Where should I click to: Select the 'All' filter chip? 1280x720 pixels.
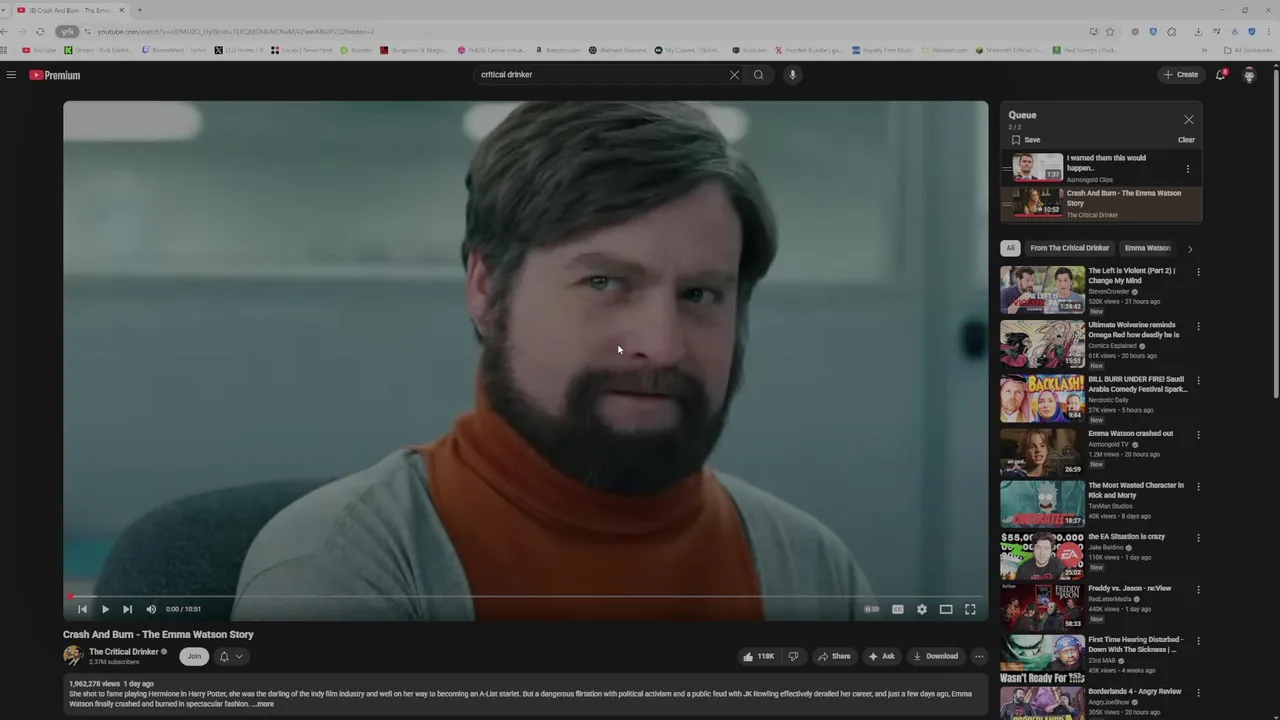(1010, 248)
